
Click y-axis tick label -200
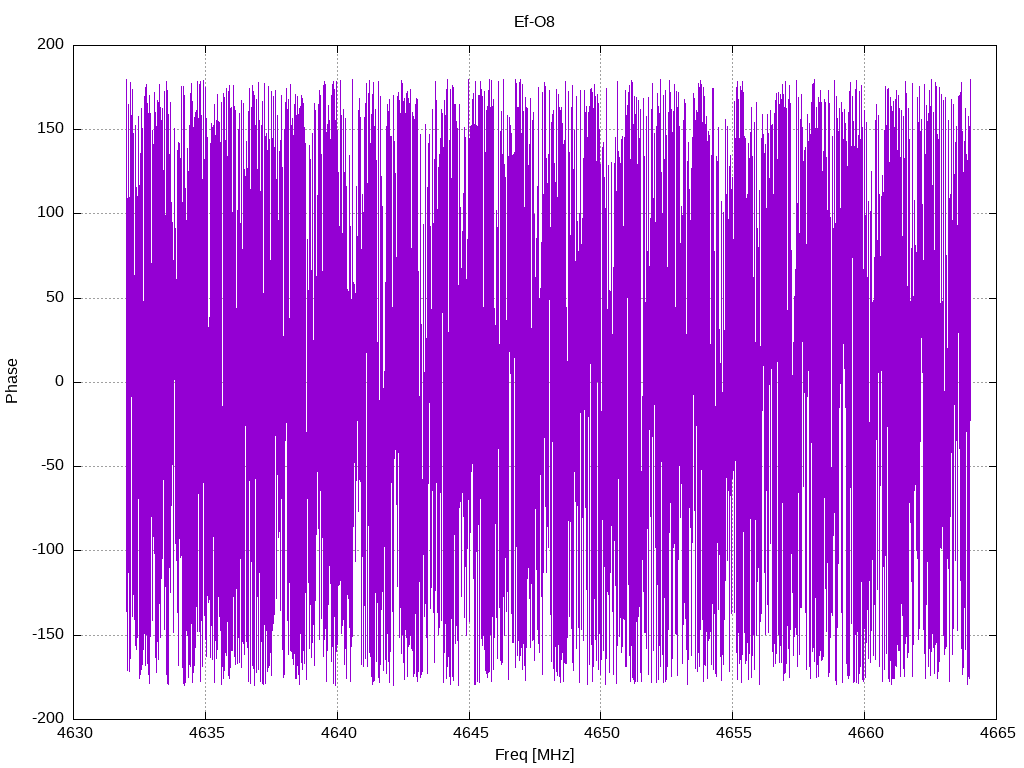48,718
